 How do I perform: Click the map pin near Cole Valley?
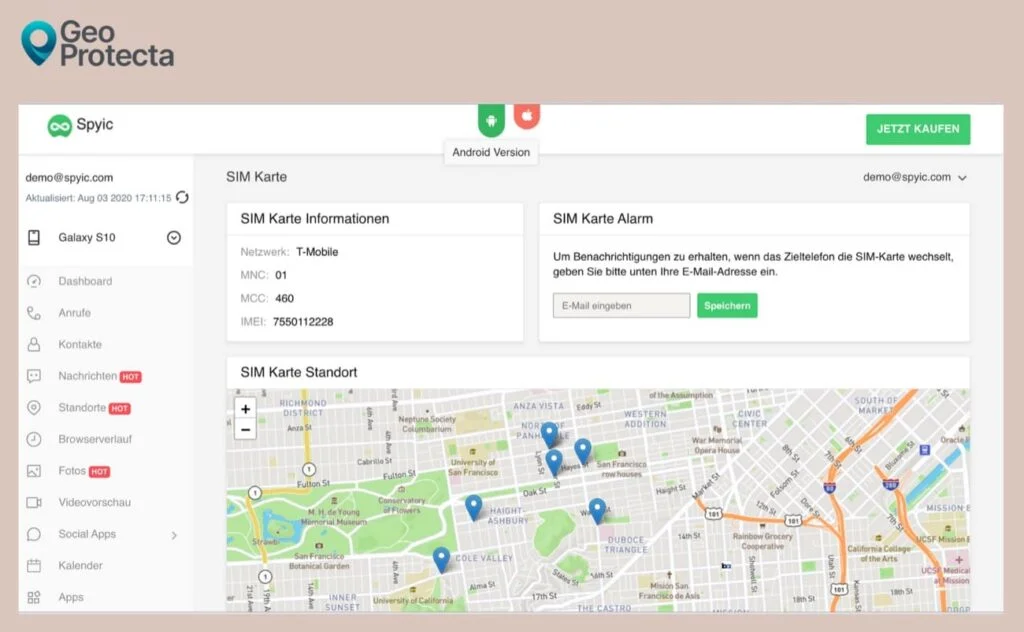tap(441, 560)
